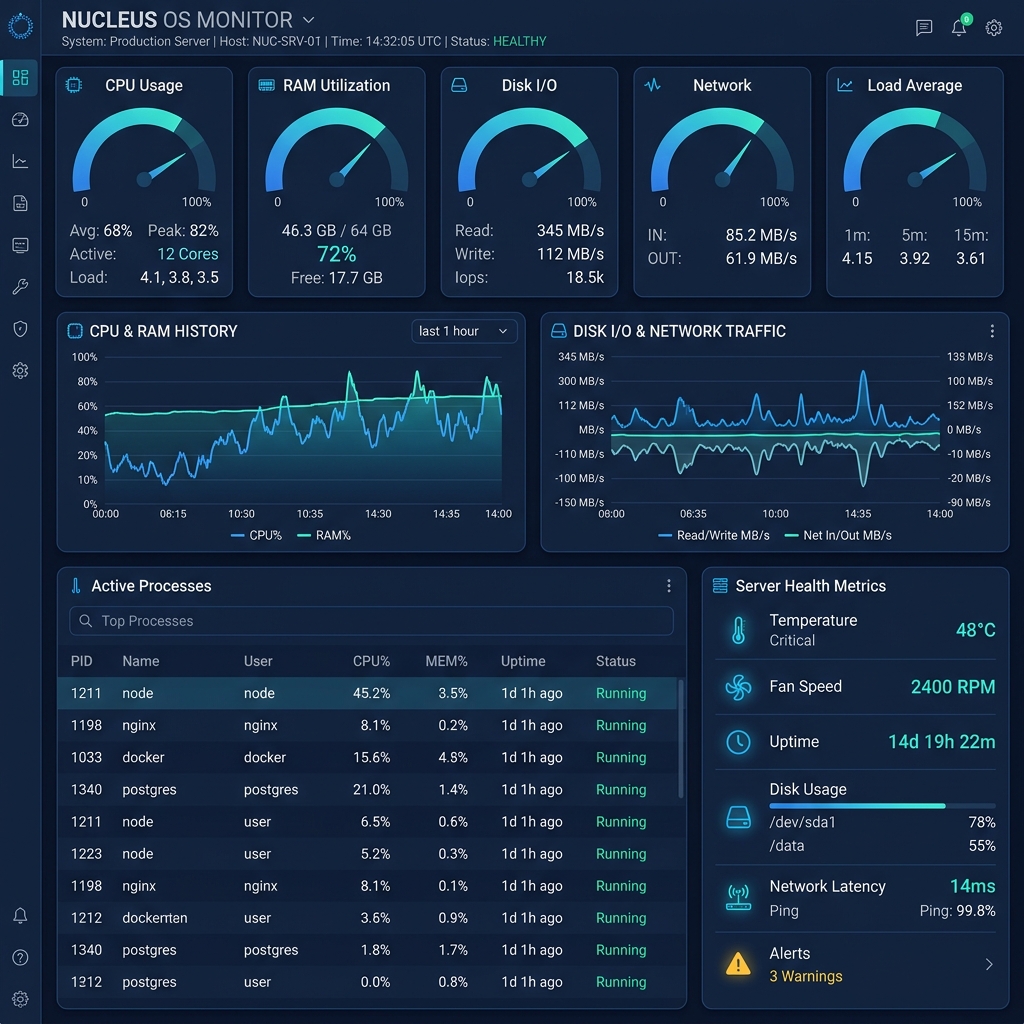Select node row with 5.2% CPU
1024x1024 pixels.
pyautogui.click(x=367, y=854)
